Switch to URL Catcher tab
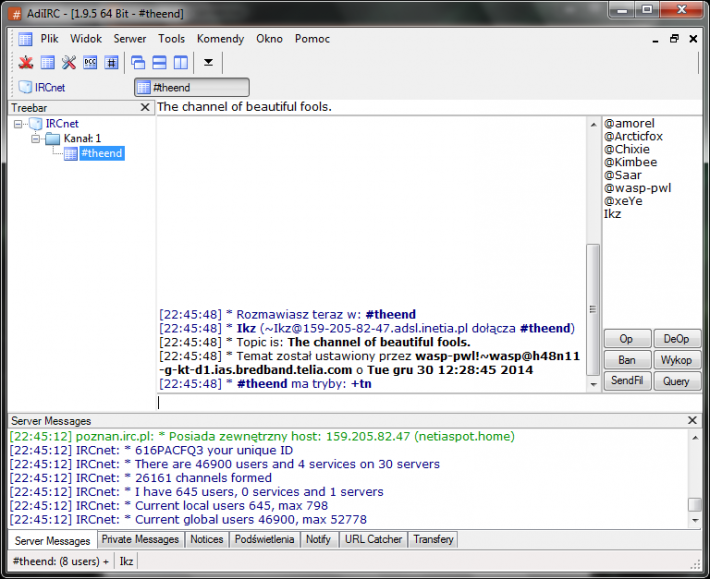The width and height of the screenshot is (710, 579). pos(373,539)
